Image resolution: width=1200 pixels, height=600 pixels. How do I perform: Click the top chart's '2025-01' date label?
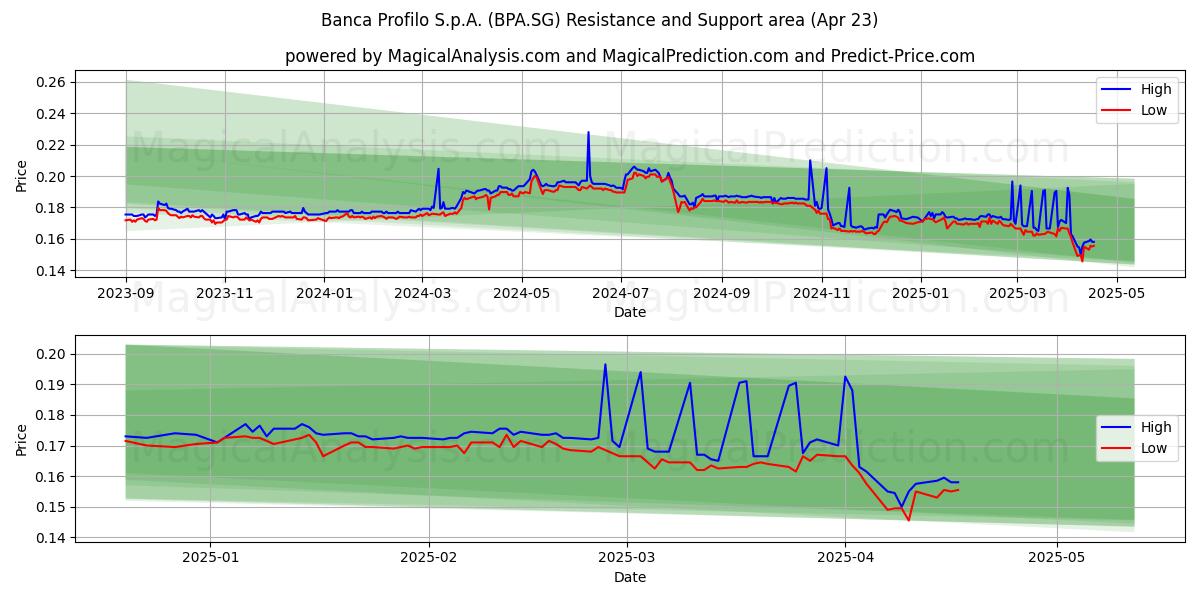pyautogui.click(x=921, y=294)
